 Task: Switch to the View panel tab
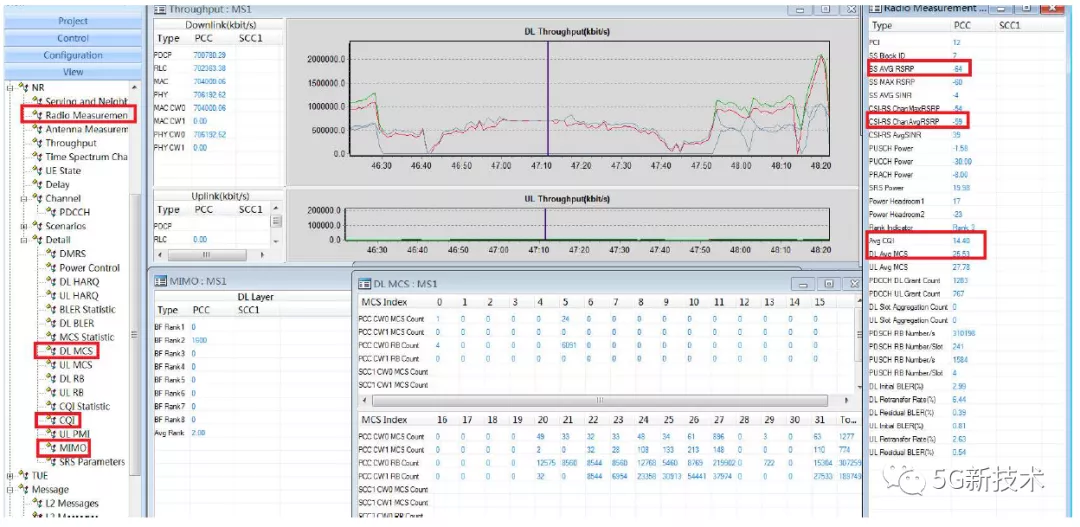point(72,72)
